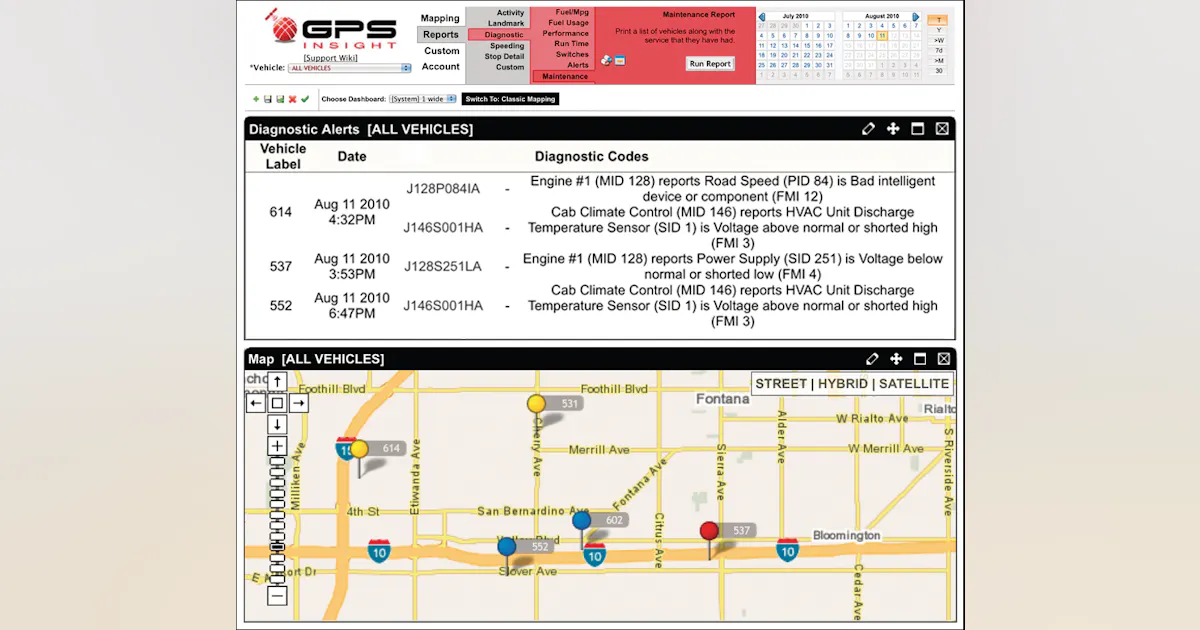Click the printer icon in Maintenance Report panel
The height and width of the screenshot is (630, 1200).
(x=606, y=60)
